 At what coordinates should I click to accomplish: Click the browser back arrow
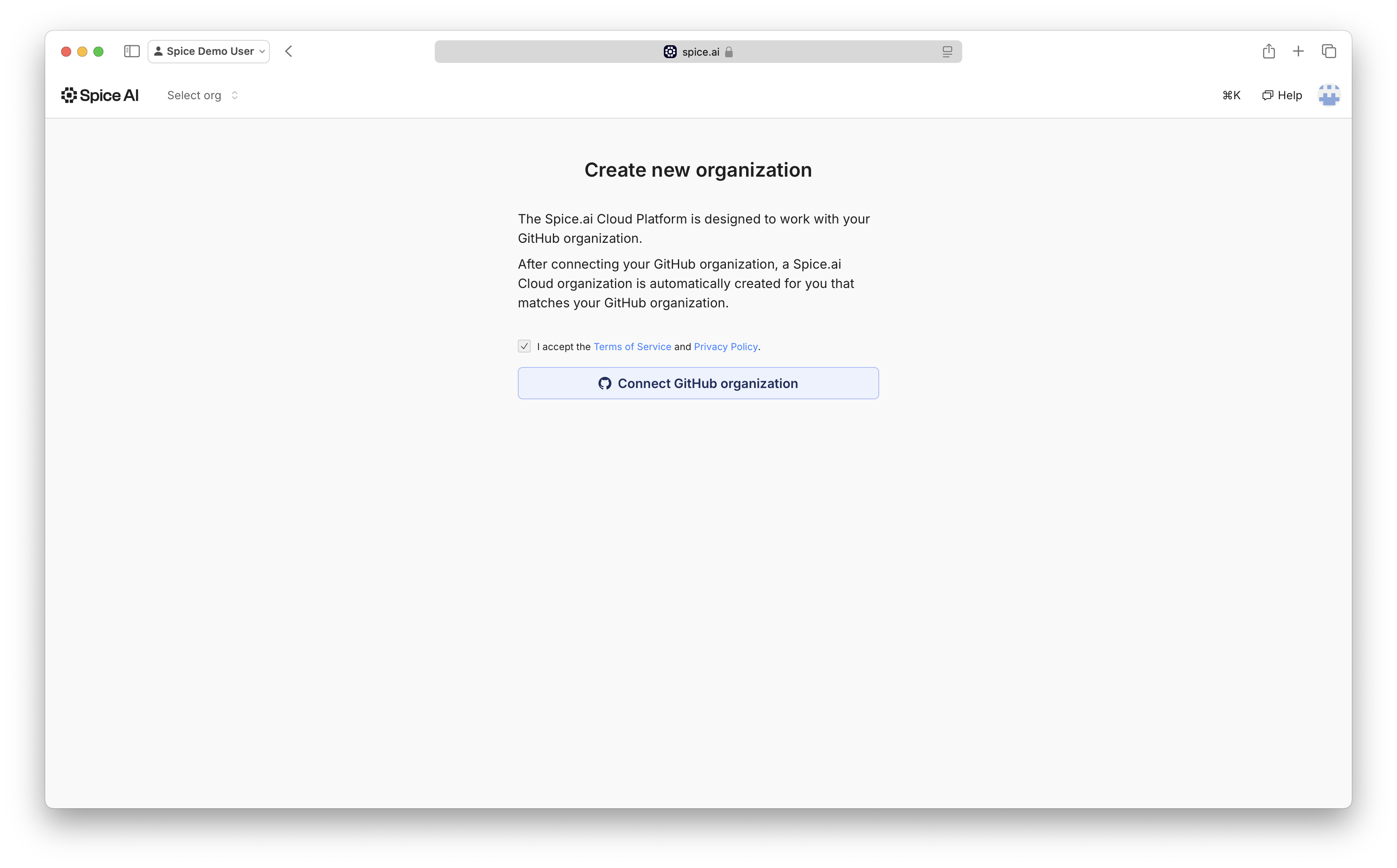point(289,51)
